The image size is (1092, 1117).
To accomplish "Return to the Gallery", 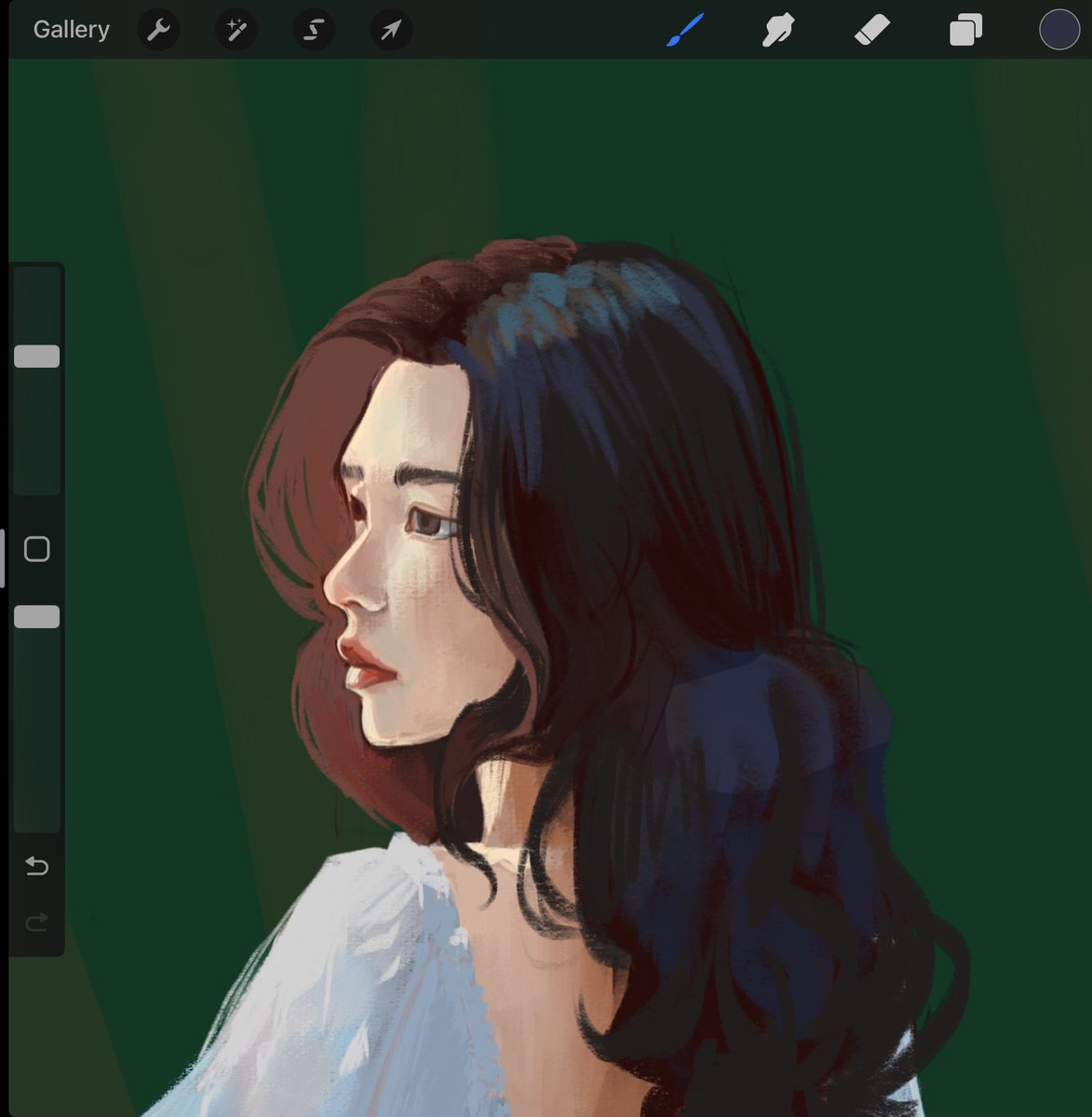I will [71, 29].
